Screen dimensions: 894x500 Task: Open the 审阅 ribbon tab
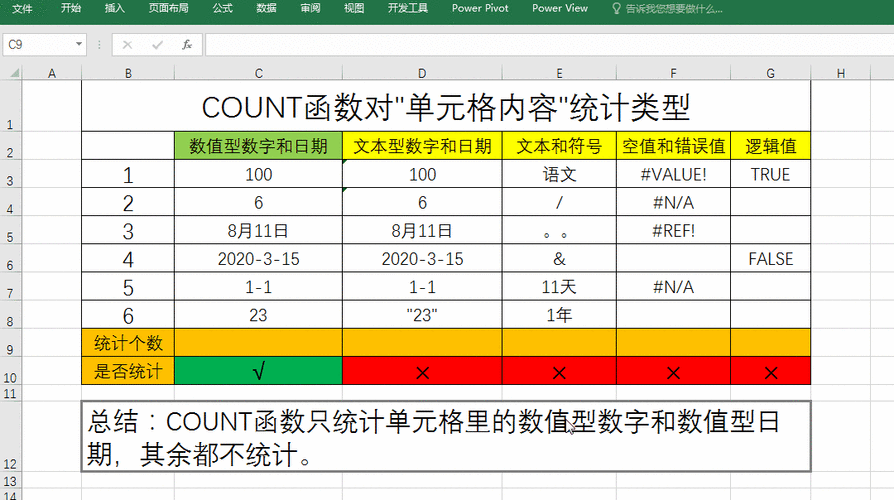310,9
